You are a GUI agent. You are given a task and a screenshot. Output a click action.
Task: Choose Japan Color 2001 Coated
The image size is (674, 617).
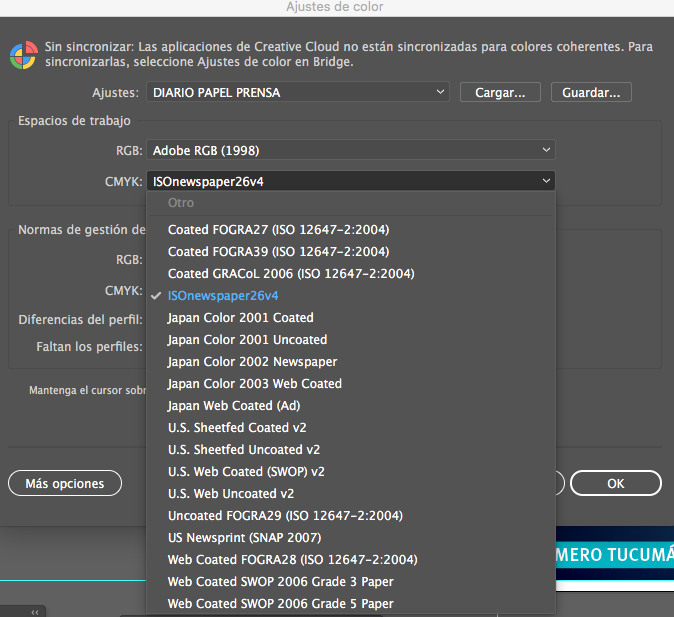pyautogui.click(x=351, y=318)
